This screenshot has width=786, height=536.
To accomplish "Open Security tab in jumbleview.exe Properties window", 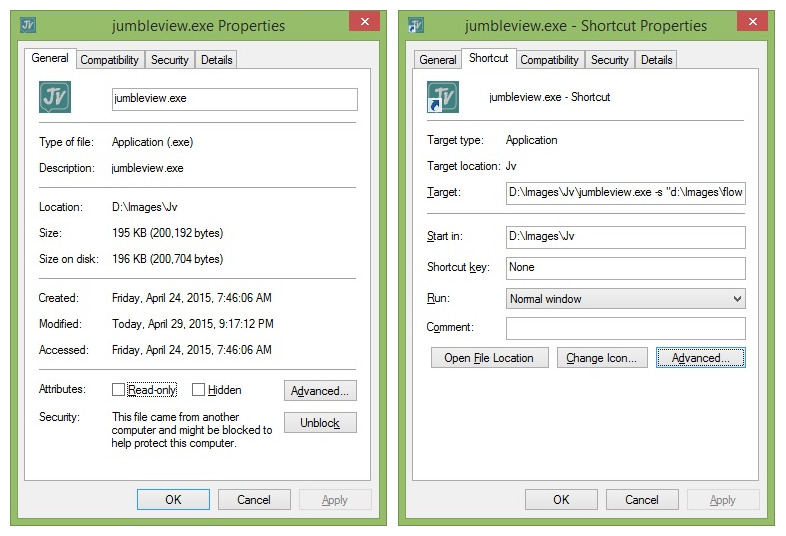I will [169, 60].
